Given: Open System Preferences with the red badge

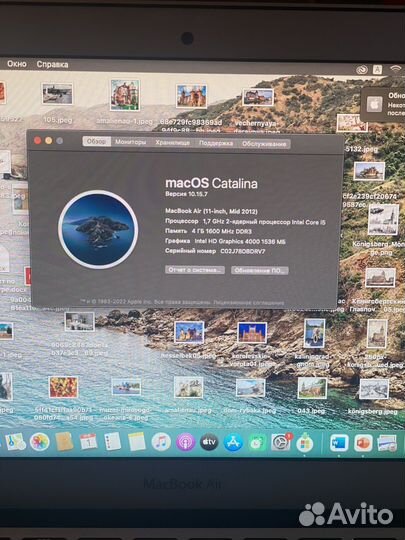Looking at the screenshot, I should [281, 442].
